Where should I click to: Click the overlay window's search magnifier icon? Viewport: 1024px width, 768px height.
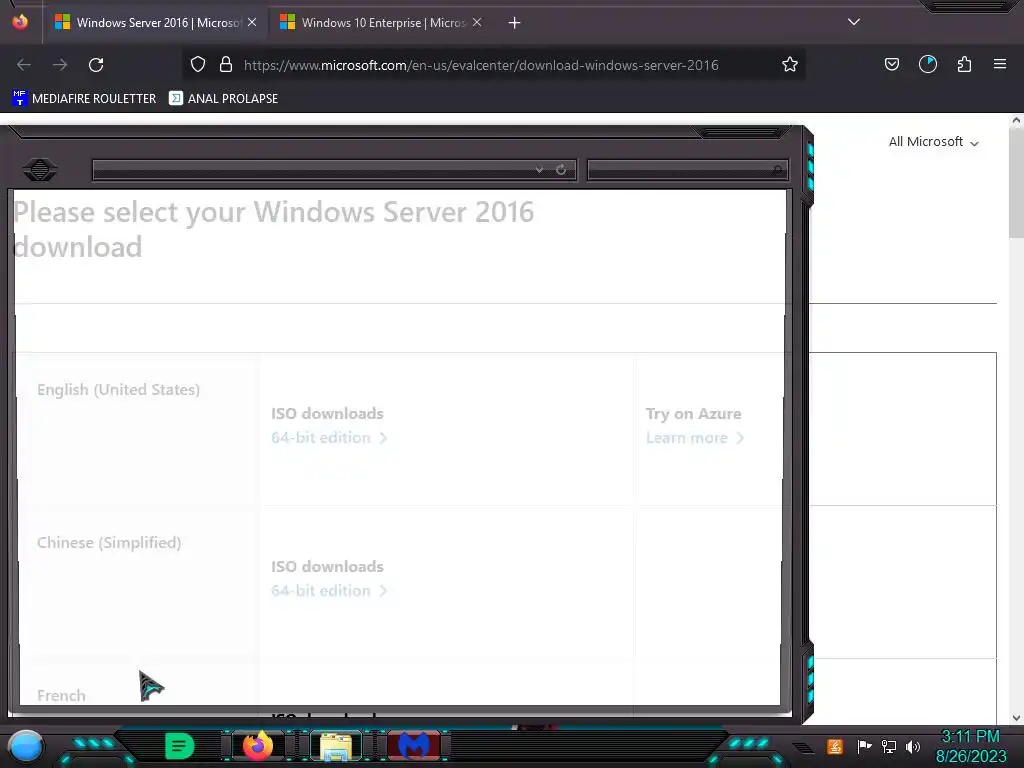(777, 170)
